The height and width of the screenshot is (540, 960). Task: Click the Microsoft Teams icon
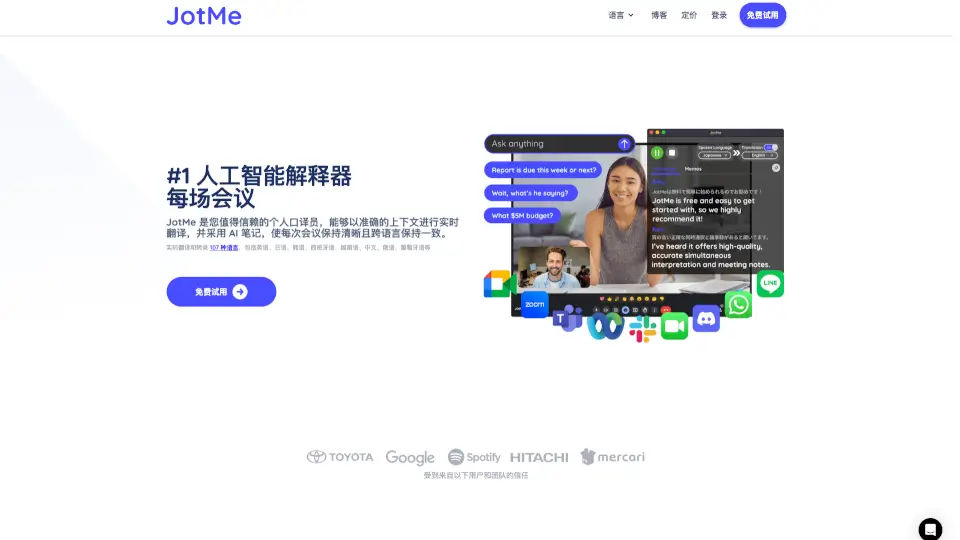tap(568, 318)
